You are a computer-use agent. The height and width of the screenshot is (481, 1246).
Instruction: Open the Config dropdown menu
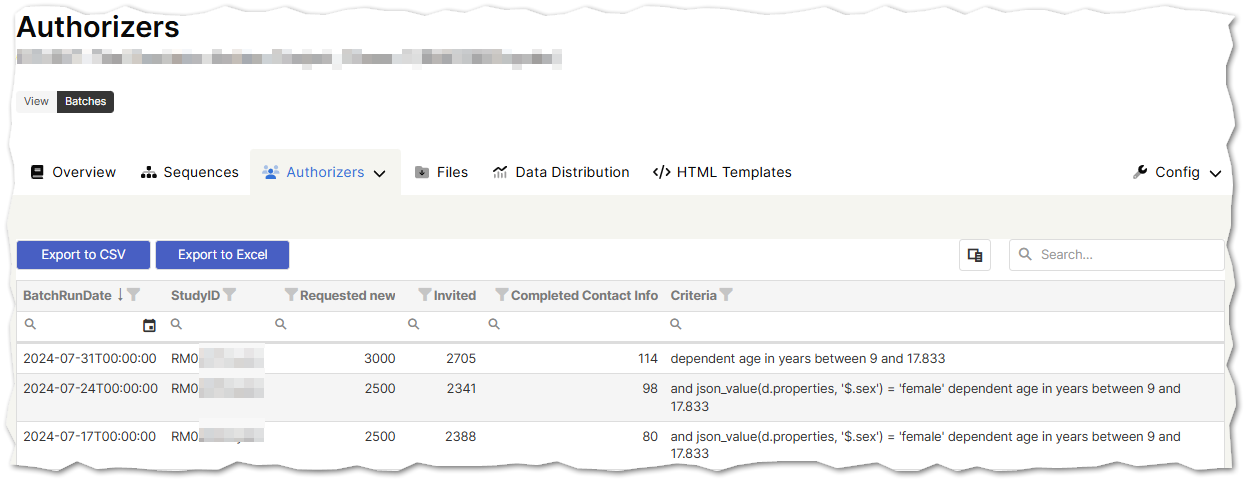[x=1178, y=172]
